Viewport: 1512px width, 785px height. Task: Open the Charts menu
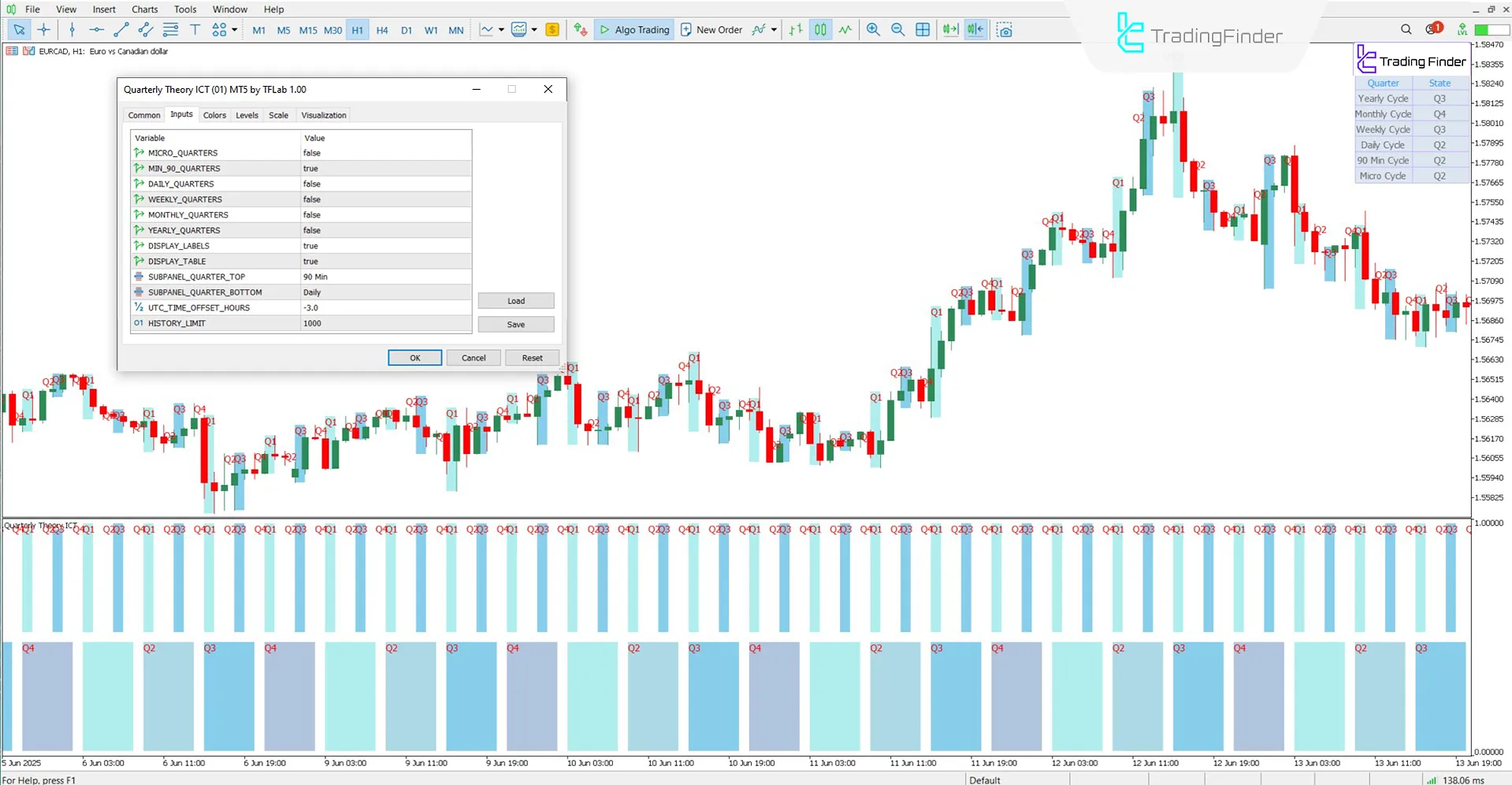pyautogui.click(x=144, y=9)
